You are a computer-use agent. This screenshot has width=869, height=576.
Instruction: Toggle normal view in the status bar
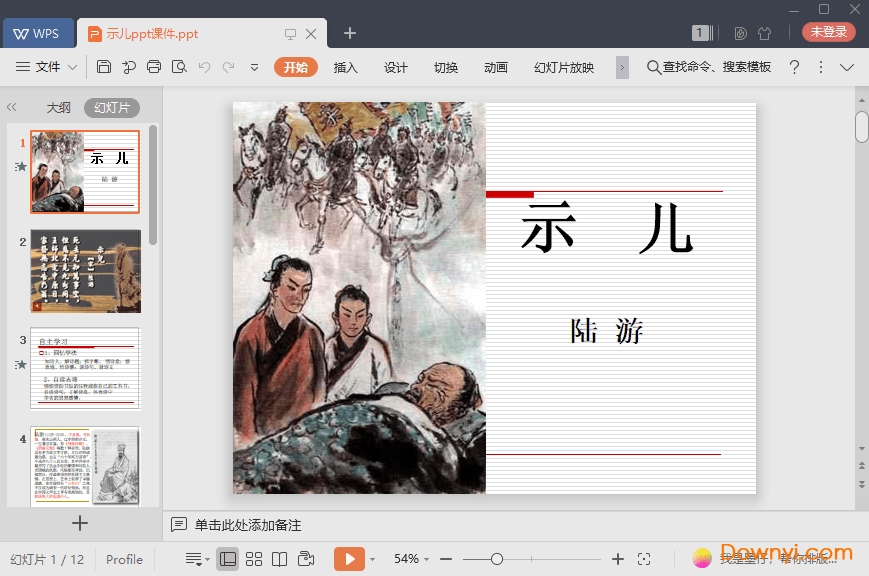pyautogui.click(x=228, y=559)
